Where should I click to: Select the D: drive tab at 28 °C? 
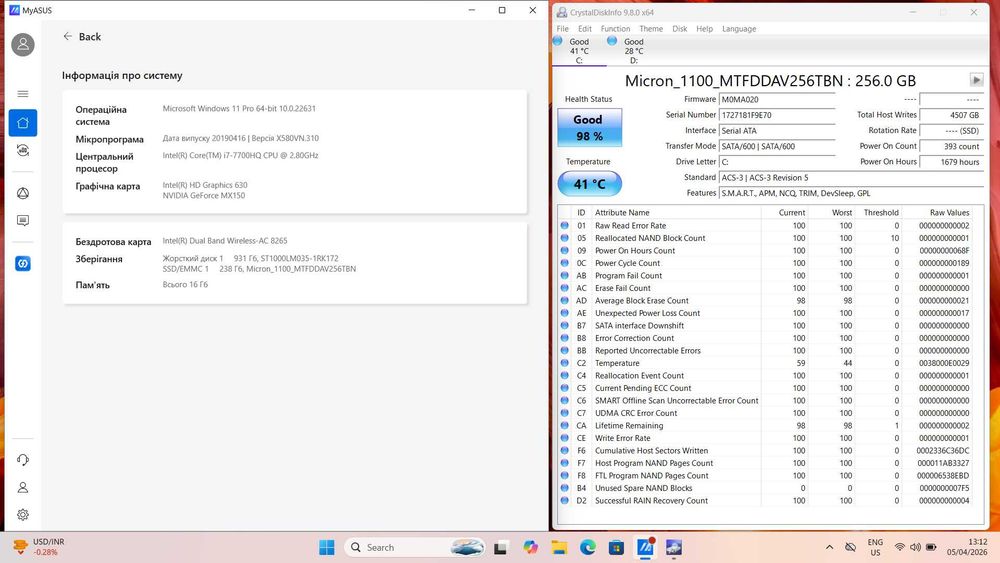(633, 50)
